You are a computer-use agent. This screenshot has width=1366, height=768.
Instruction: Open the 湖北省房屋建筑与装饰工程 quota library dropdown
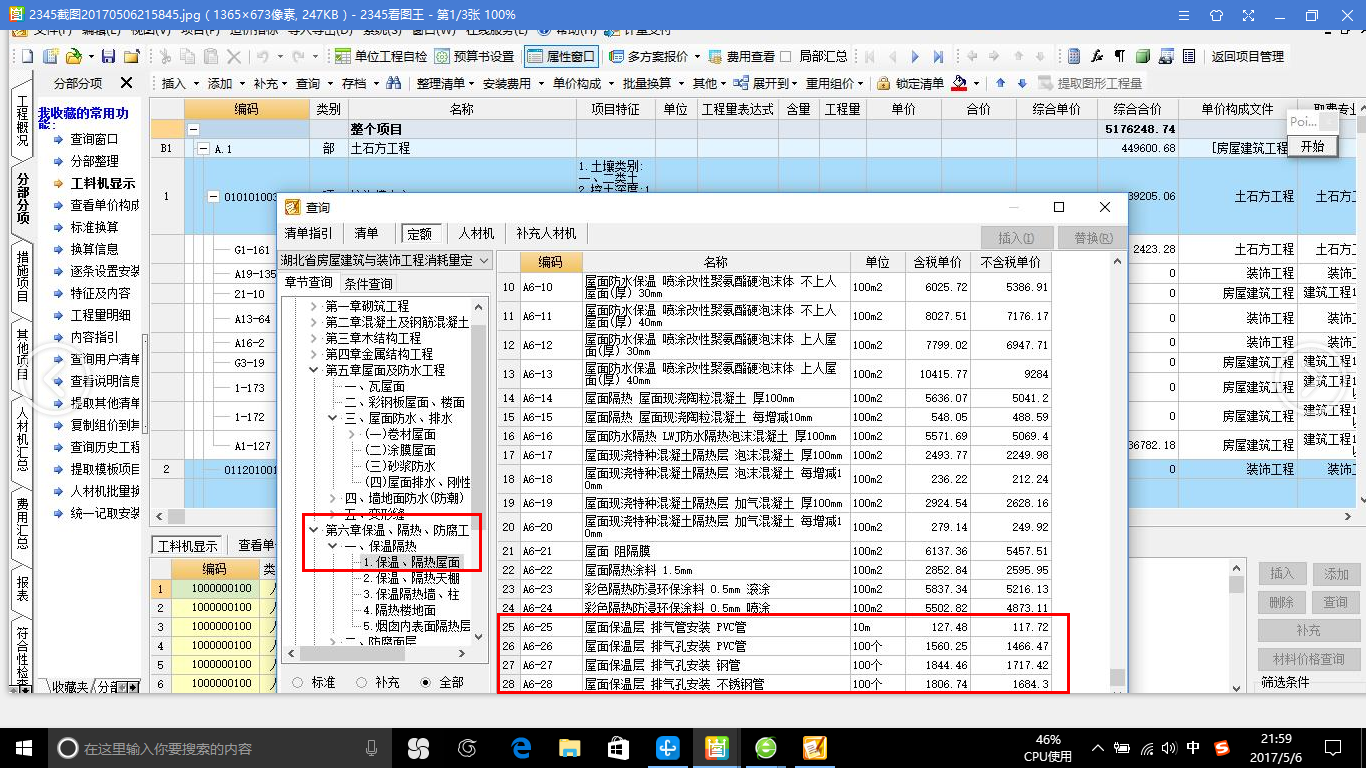[x=385, y=260]
